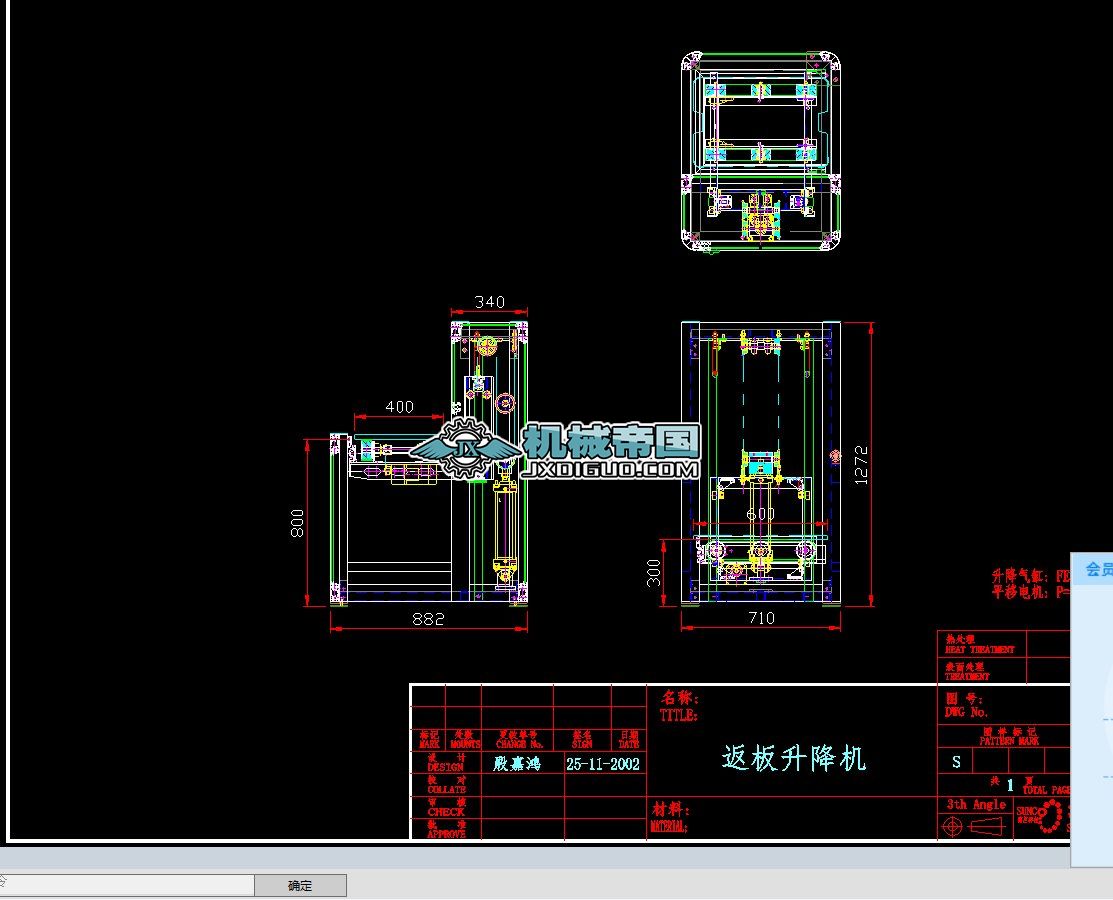Image resolution: width=1113 pixels, height=900 pixels.
Task: Click the 名称 TITLE label
Action: (679, 706)
